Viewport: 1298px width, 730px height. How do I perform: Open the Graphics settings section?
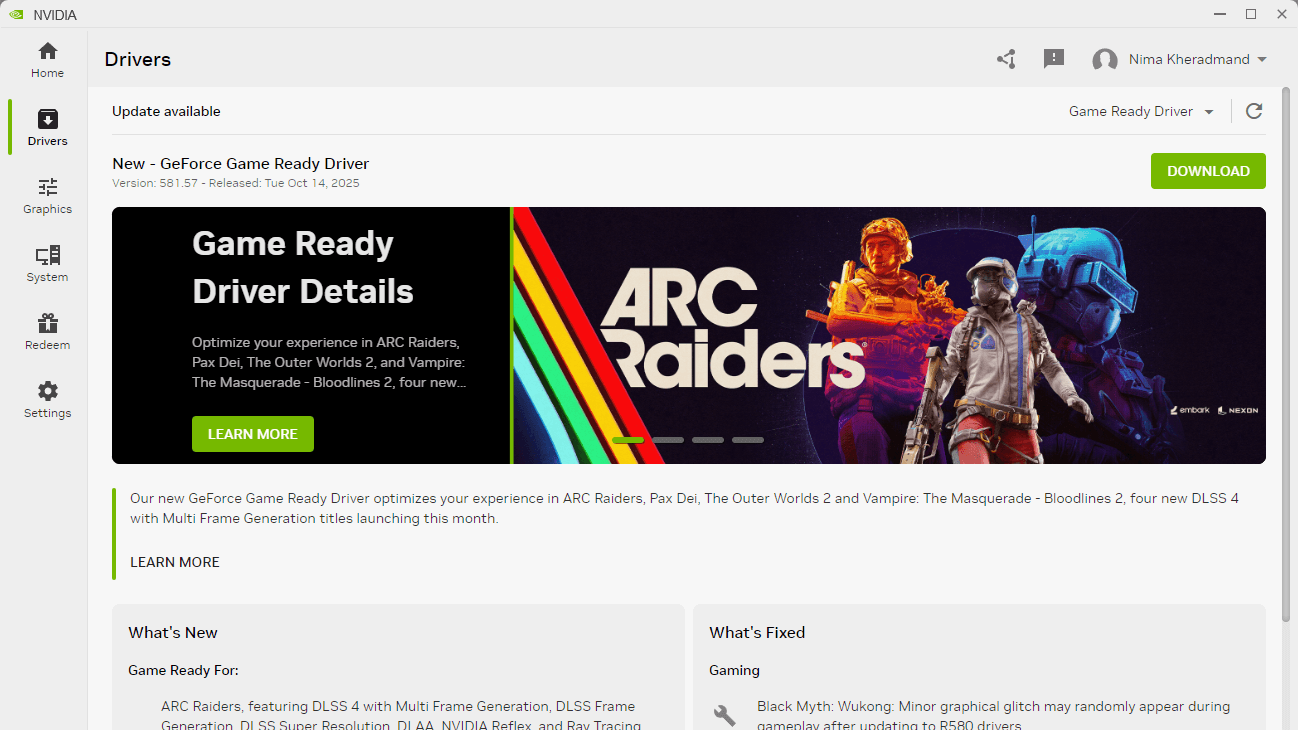47,195
